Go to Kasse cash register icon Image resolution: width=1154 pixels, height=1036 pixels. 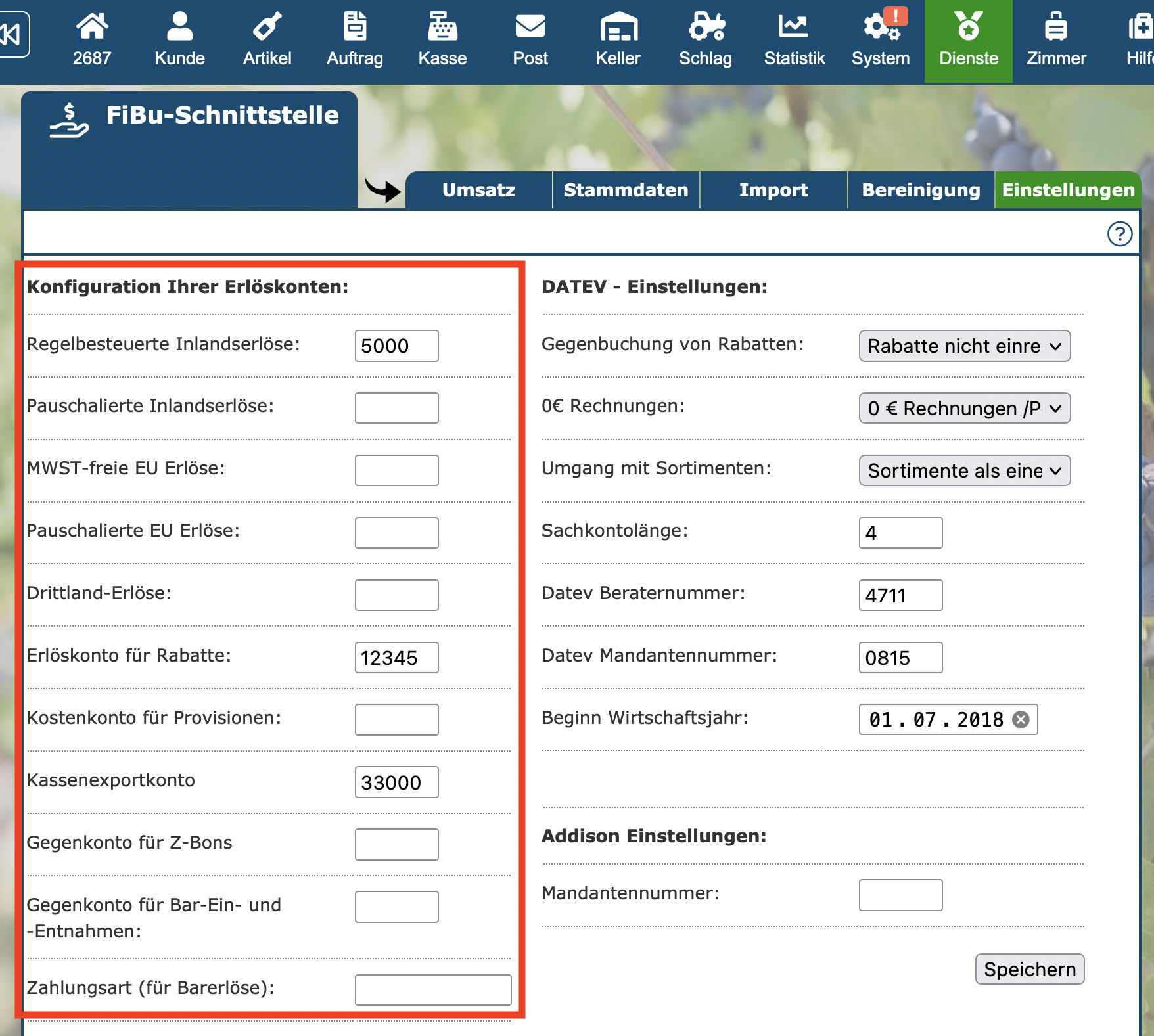pos(442,28)
